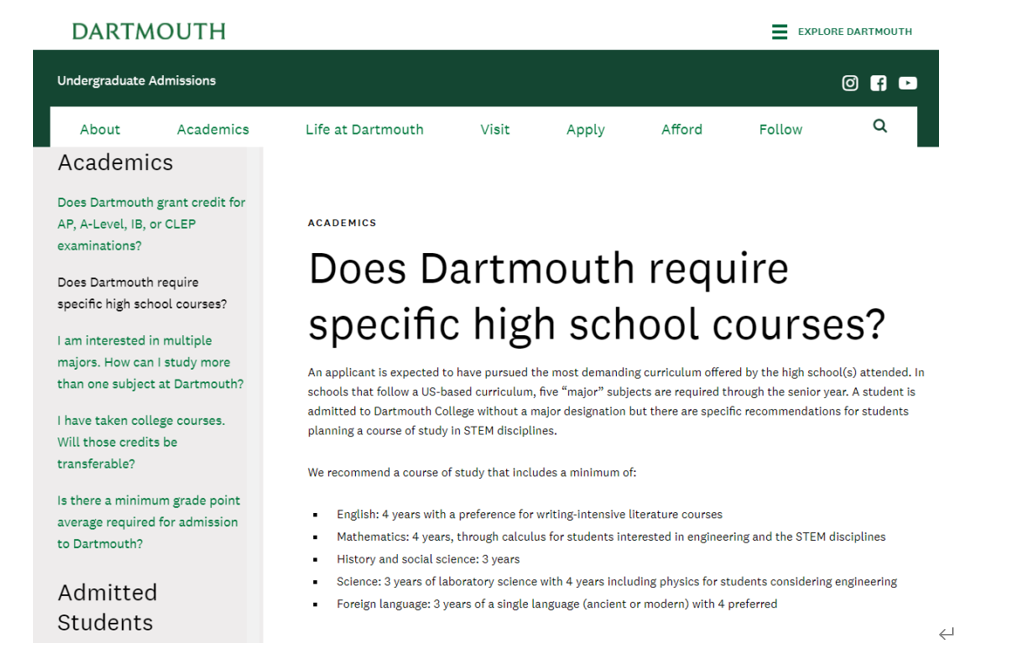
Task: Select the Apply navigation item
Action: pos(585,129)
